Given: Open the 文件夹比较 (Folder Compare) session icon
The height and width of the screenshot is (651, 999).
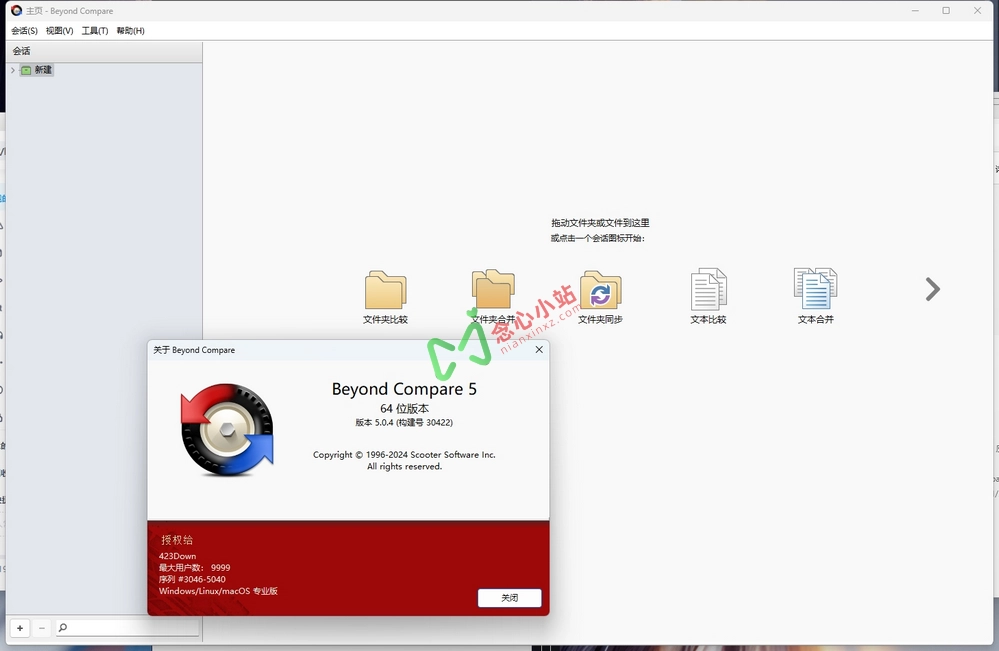Looking at the screenshot, I should point(387,289).
